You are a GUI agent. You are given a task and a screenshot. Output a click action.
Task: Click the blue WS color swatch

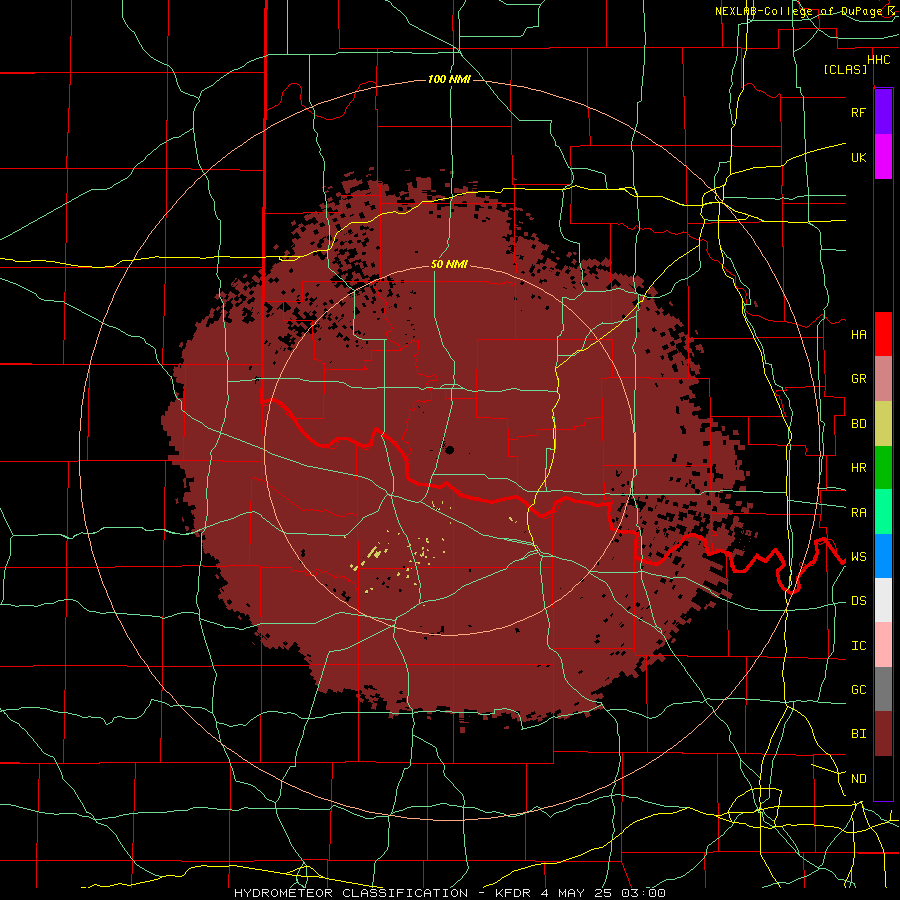(x=883, y=556)
